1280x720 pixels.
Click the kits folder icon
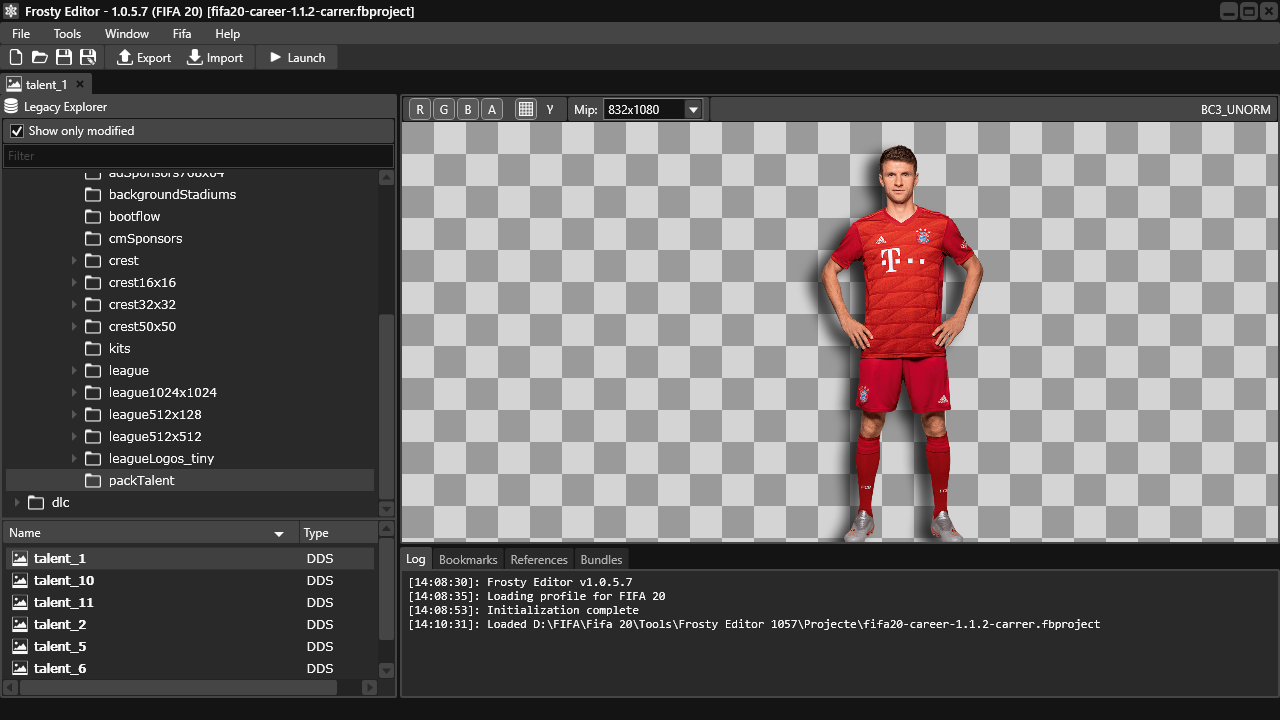pos(93,349)
